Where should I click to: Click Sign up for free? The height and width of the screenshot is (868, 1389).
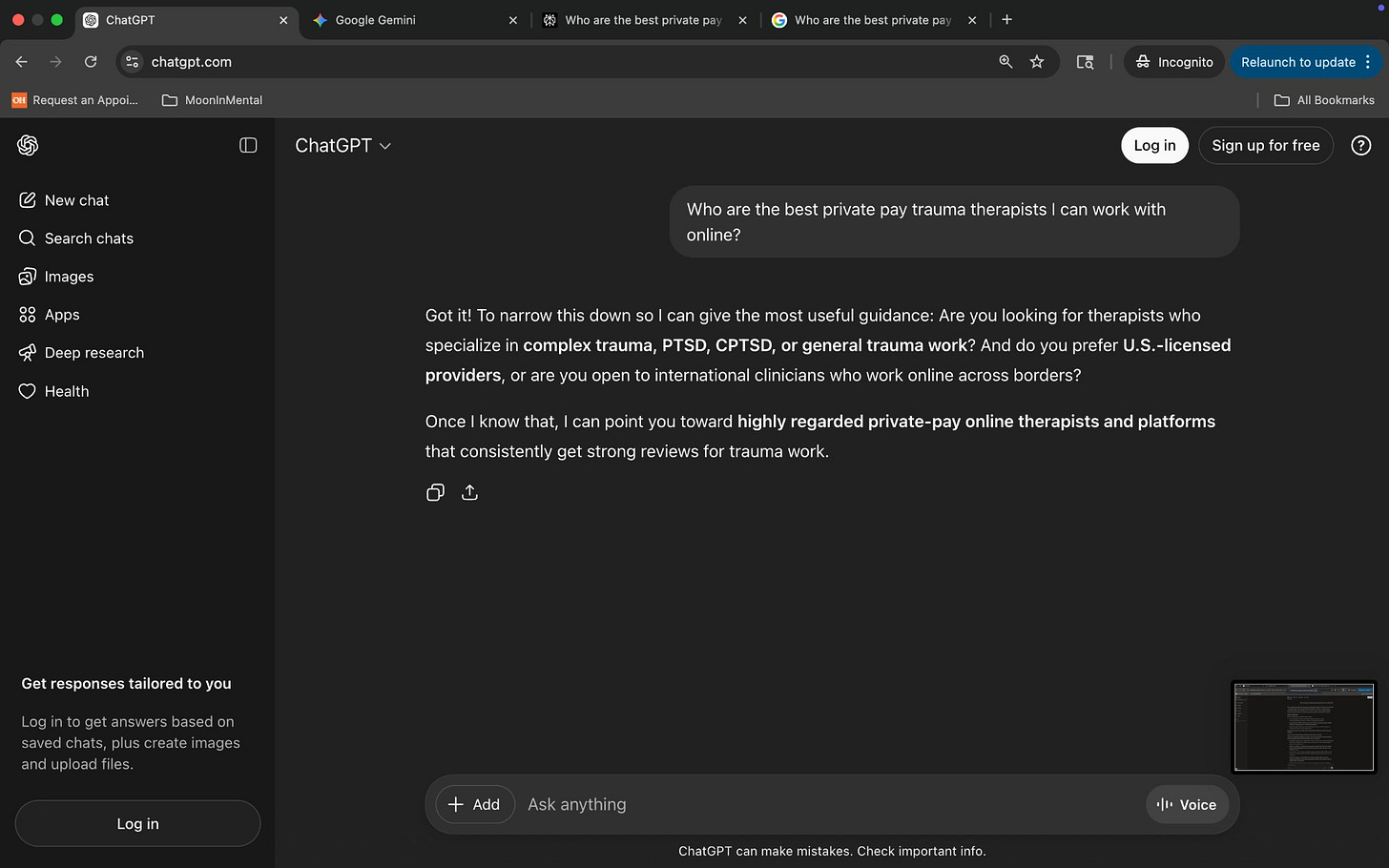tap(1265, 145)
